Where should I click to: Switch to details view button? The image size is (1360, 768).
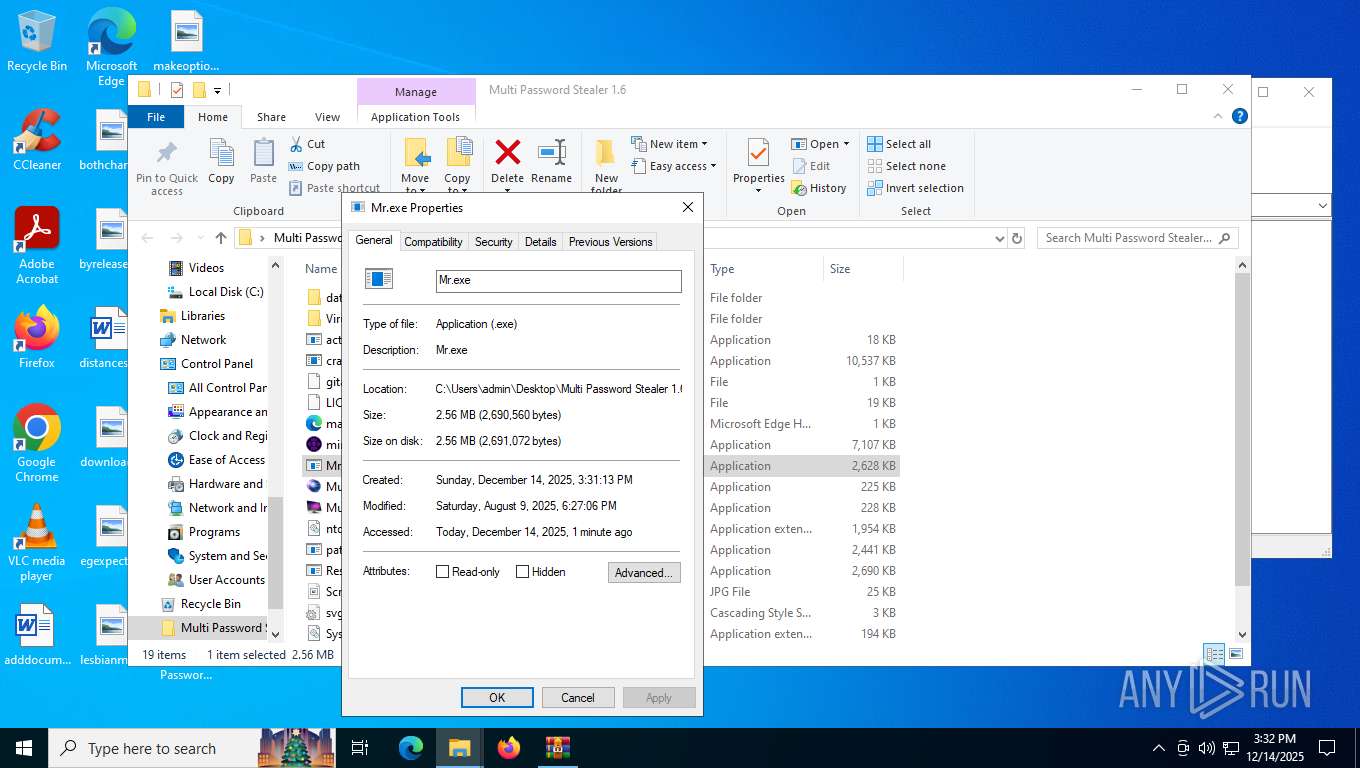pos(1215,654)
